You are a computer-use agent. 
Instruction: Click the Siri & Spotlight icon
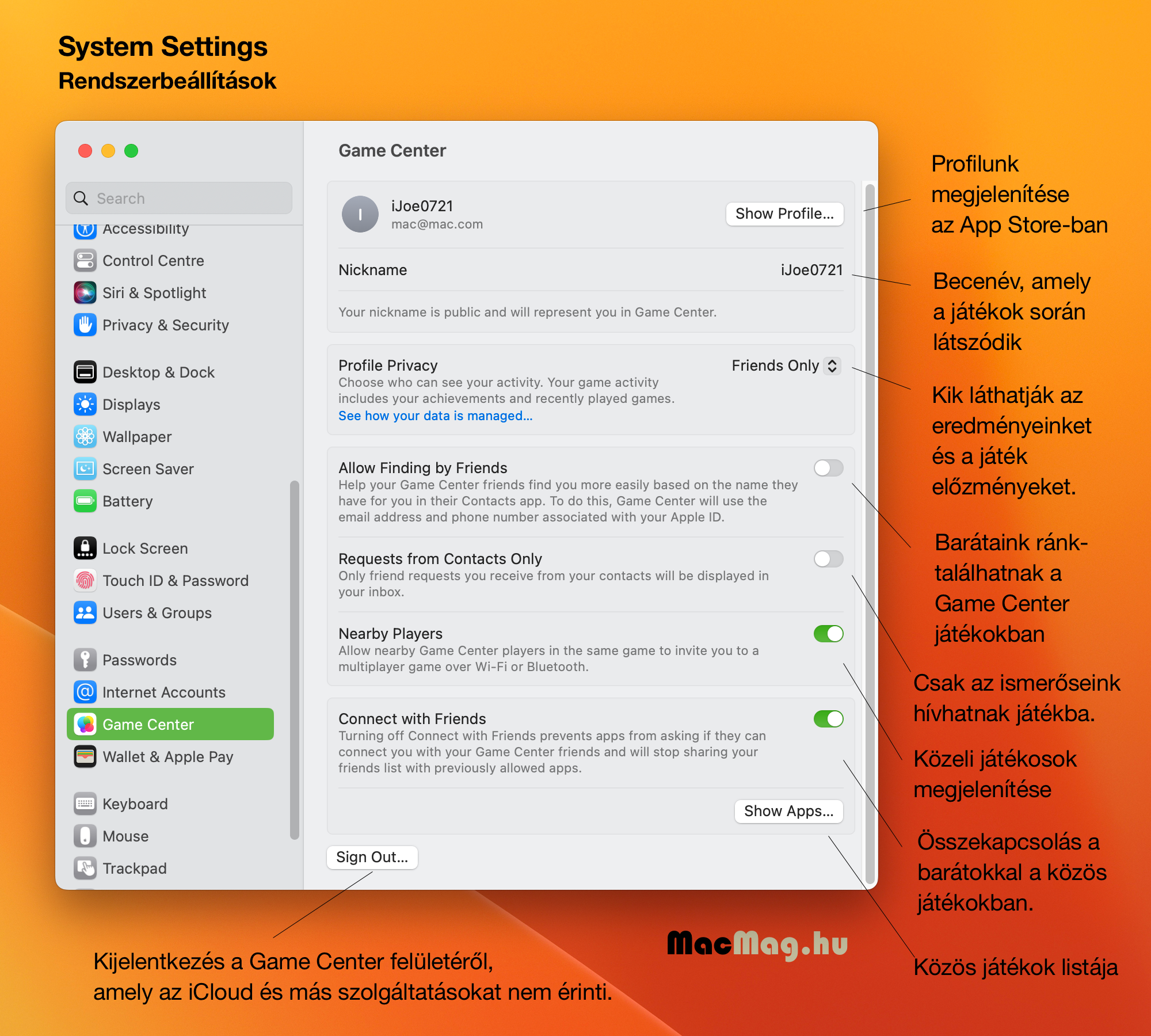(x=85, y=293)
